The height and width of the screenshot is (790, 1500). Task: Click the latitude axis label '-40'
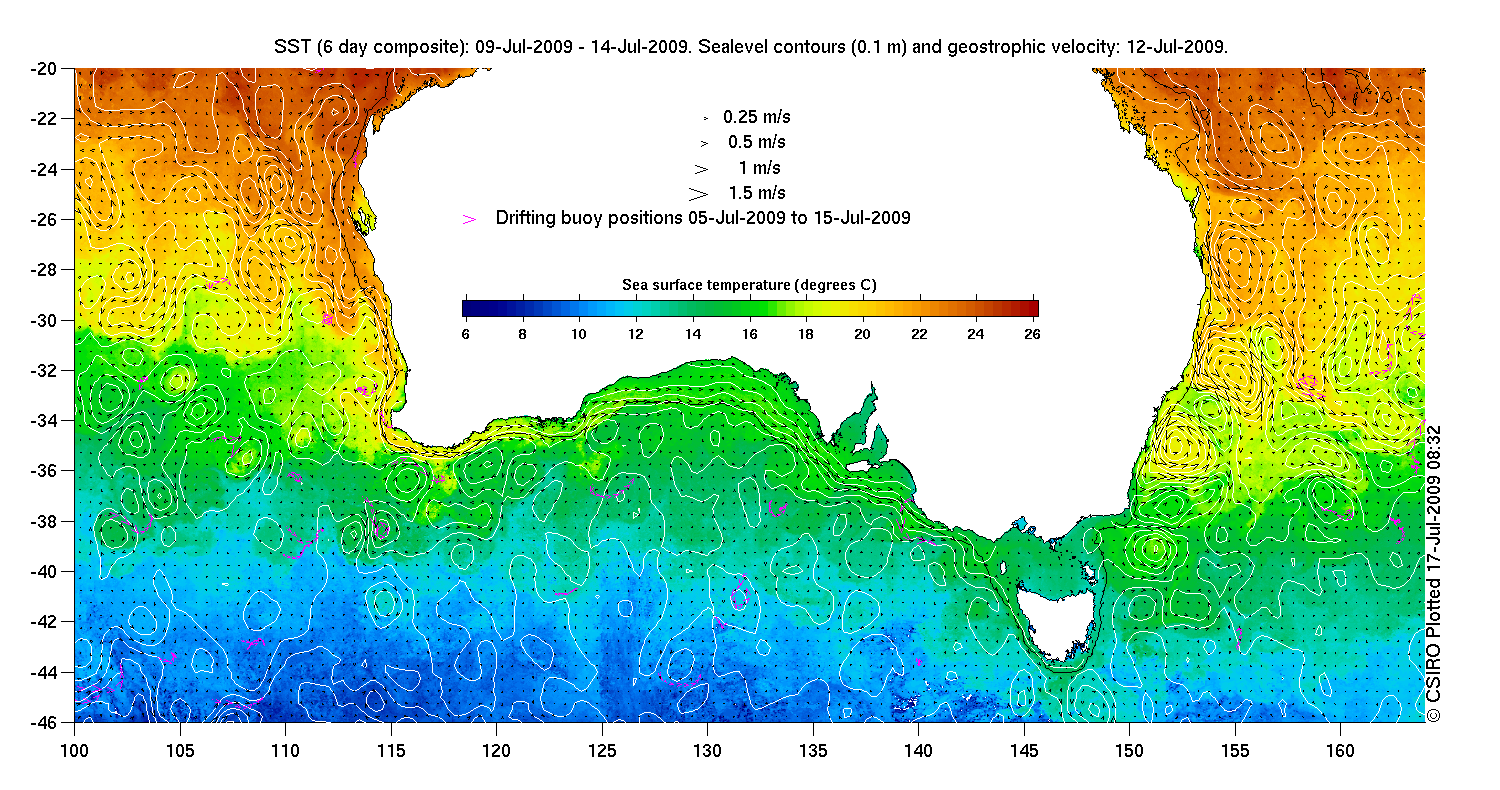pyautogui.click(x=44, y=571)
